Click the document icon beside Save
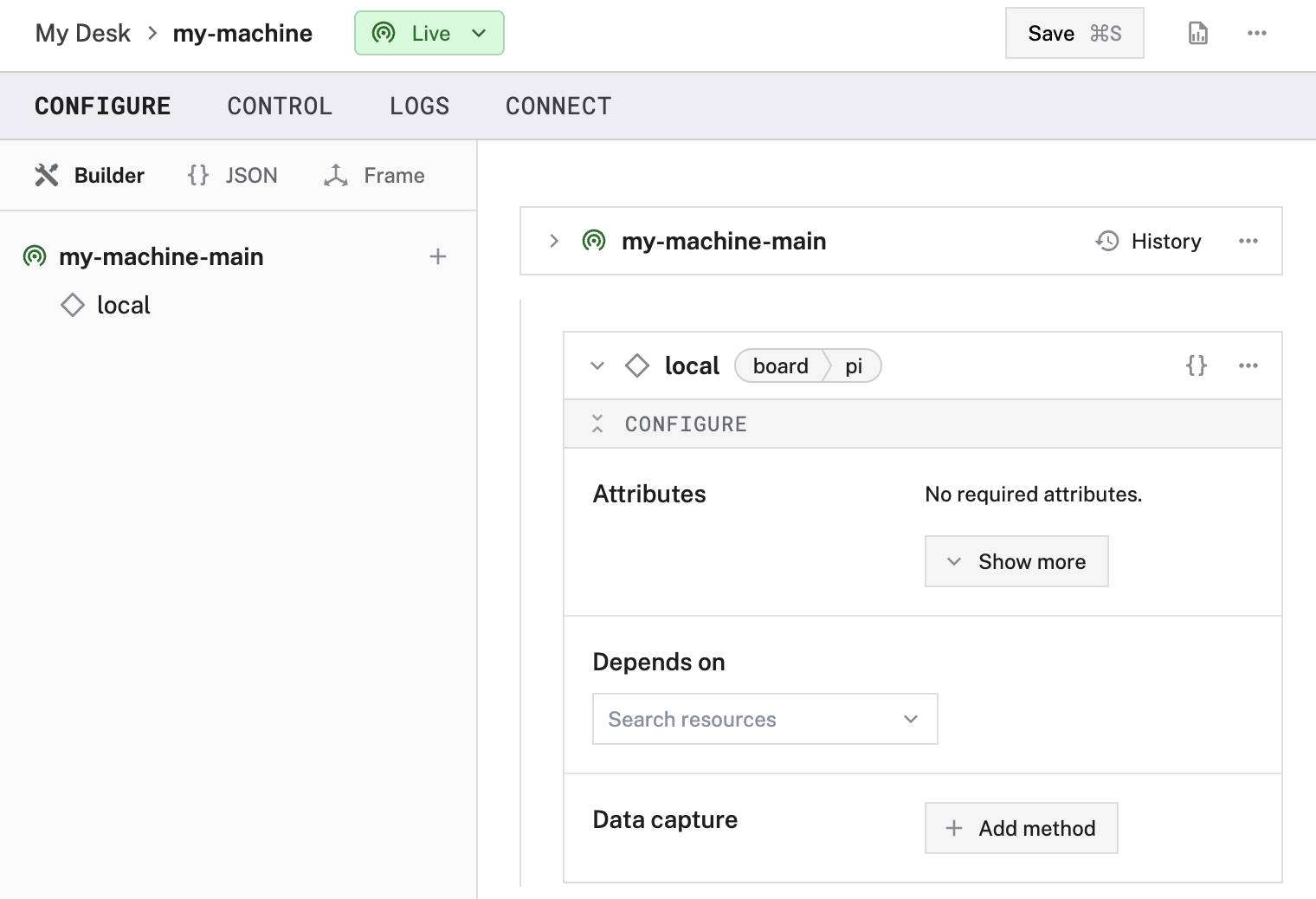Image resolution: width=1316 pixels, height=899 pixels. tap(1198, 33)
